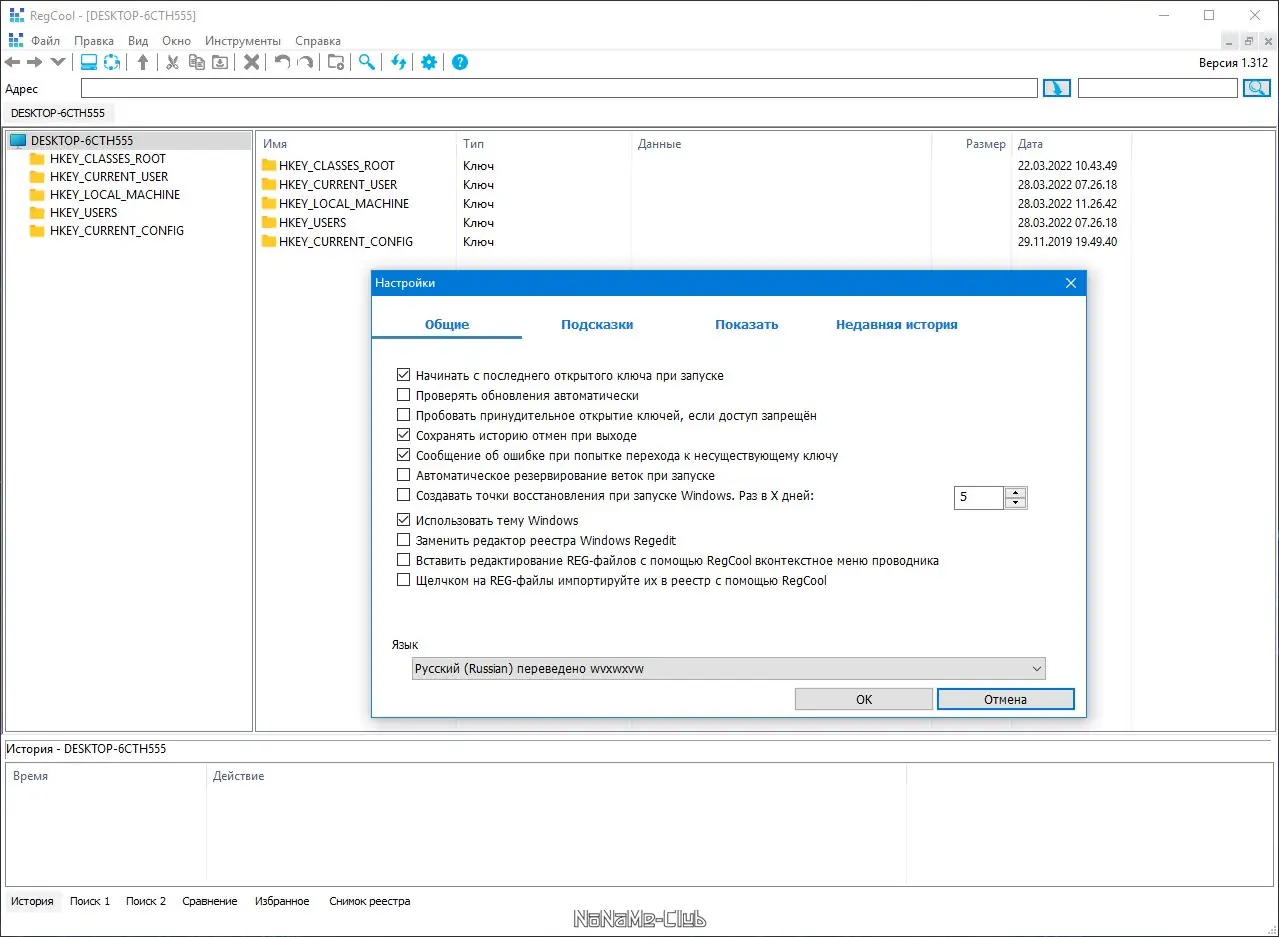Go forward with the right arrow toolbar icon

tap(35, 62)
